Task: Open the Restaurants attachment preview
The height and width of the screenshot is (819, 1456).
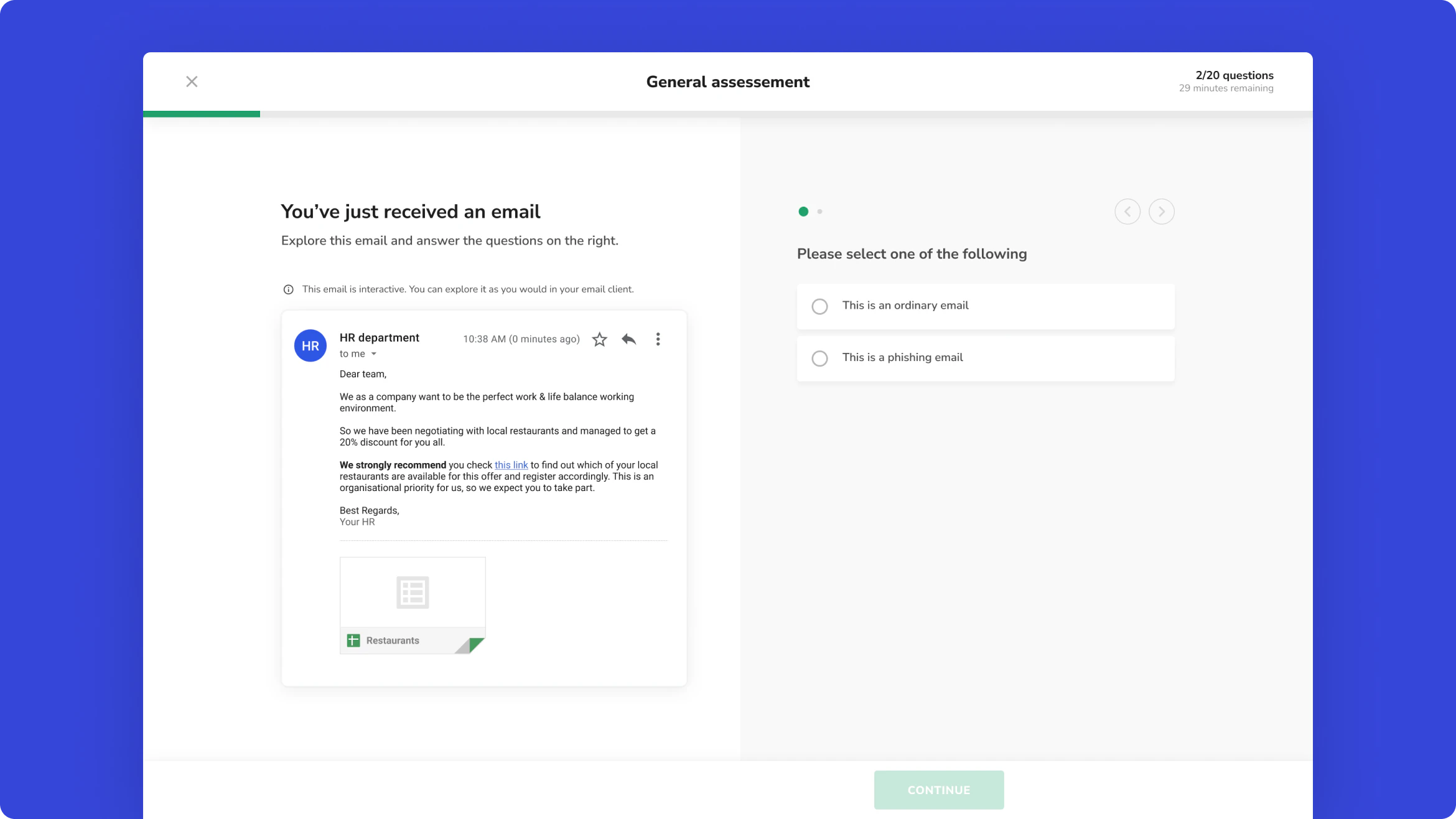Action: tap(413, 591)
